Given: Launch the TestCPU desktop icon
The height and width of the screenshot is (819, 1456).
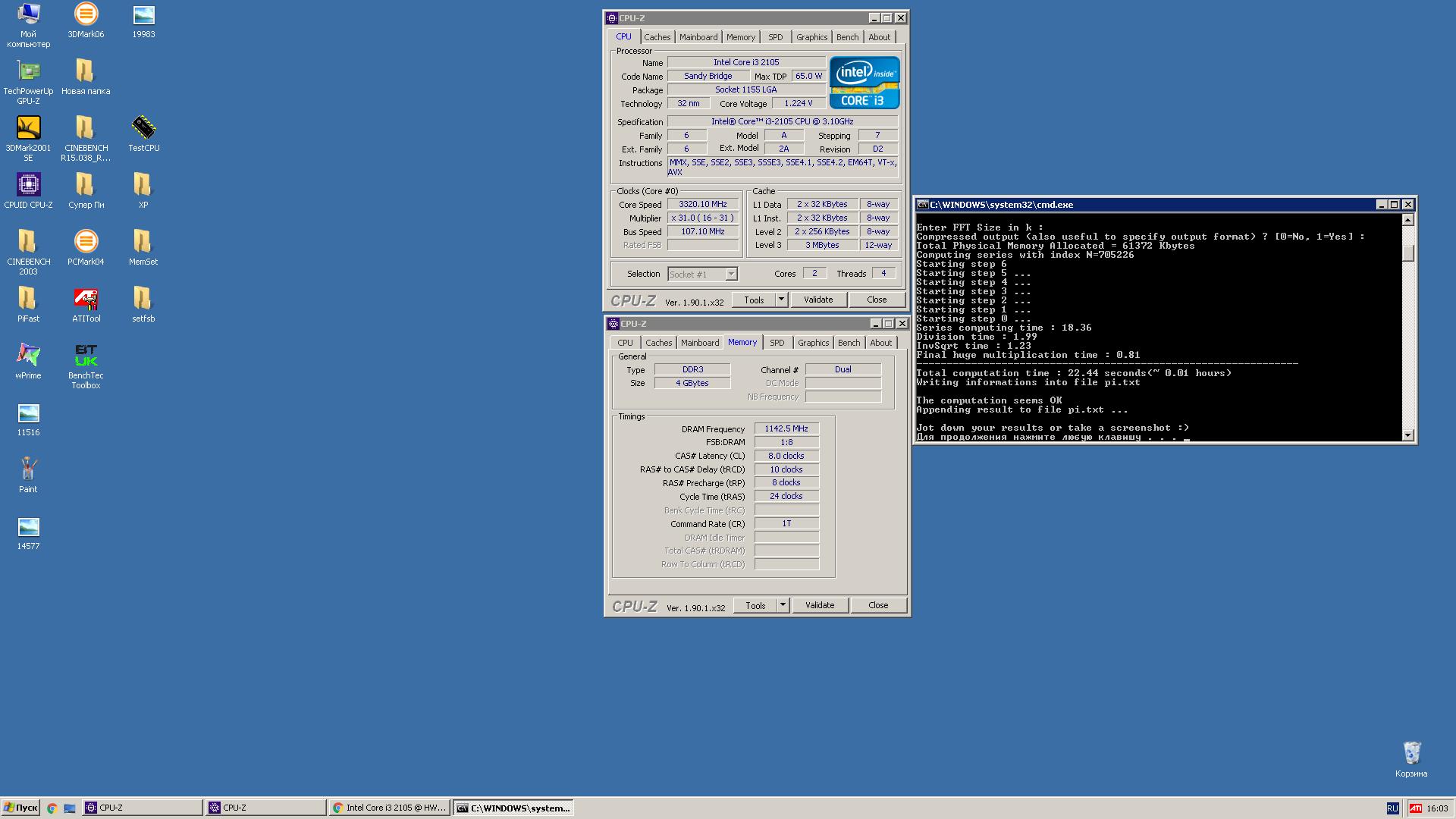Looking at the screenshot, I should [143, 134].
